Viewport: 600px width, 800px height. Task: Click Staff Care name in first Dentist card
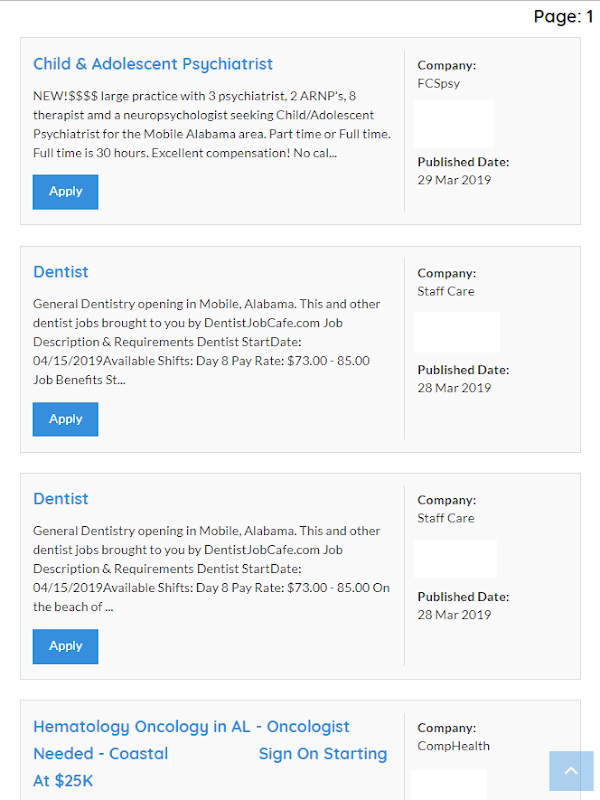[x=446, y=291]
